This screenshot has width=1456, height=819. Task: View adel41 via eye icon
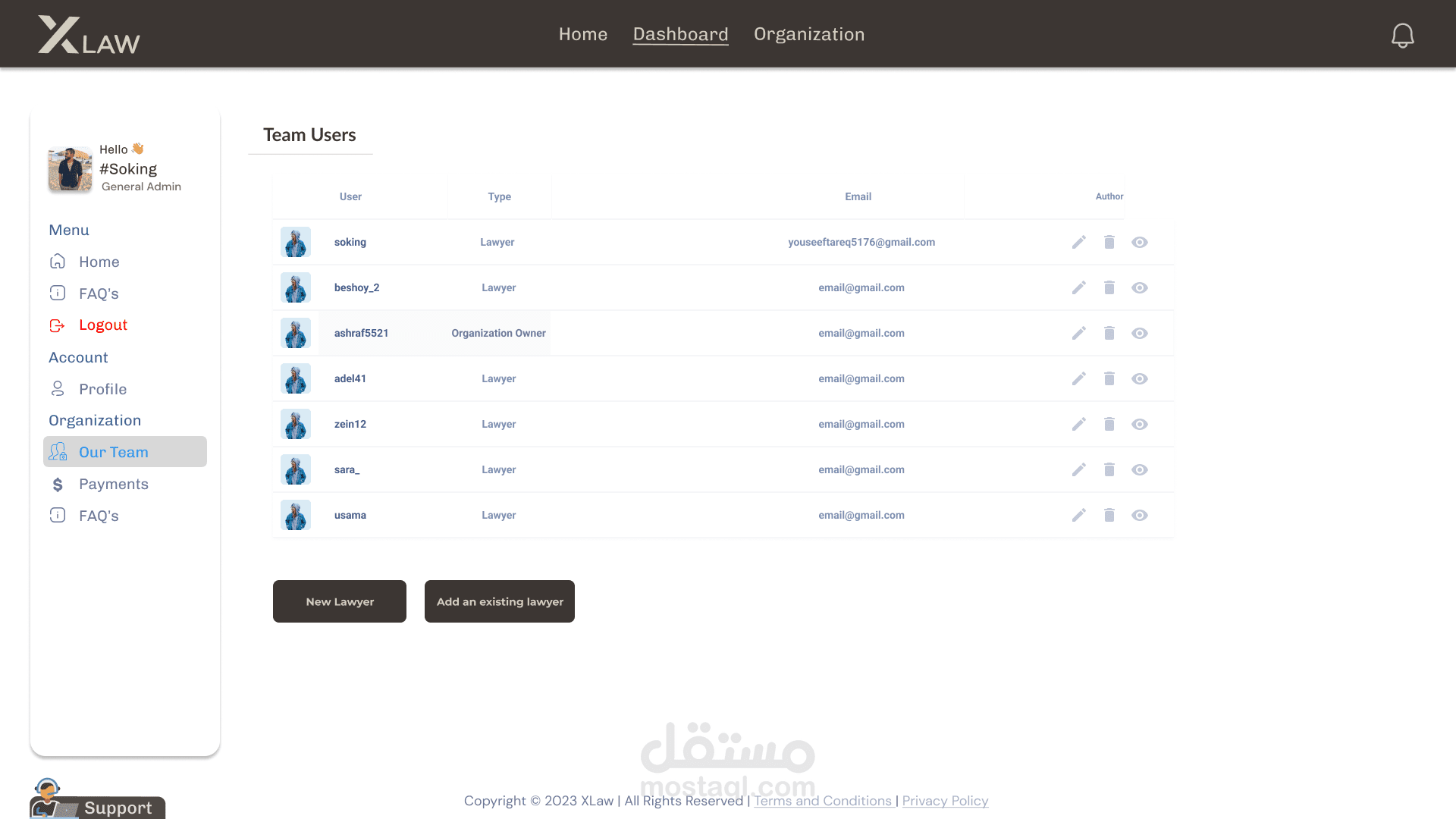tap(1139, 378)
